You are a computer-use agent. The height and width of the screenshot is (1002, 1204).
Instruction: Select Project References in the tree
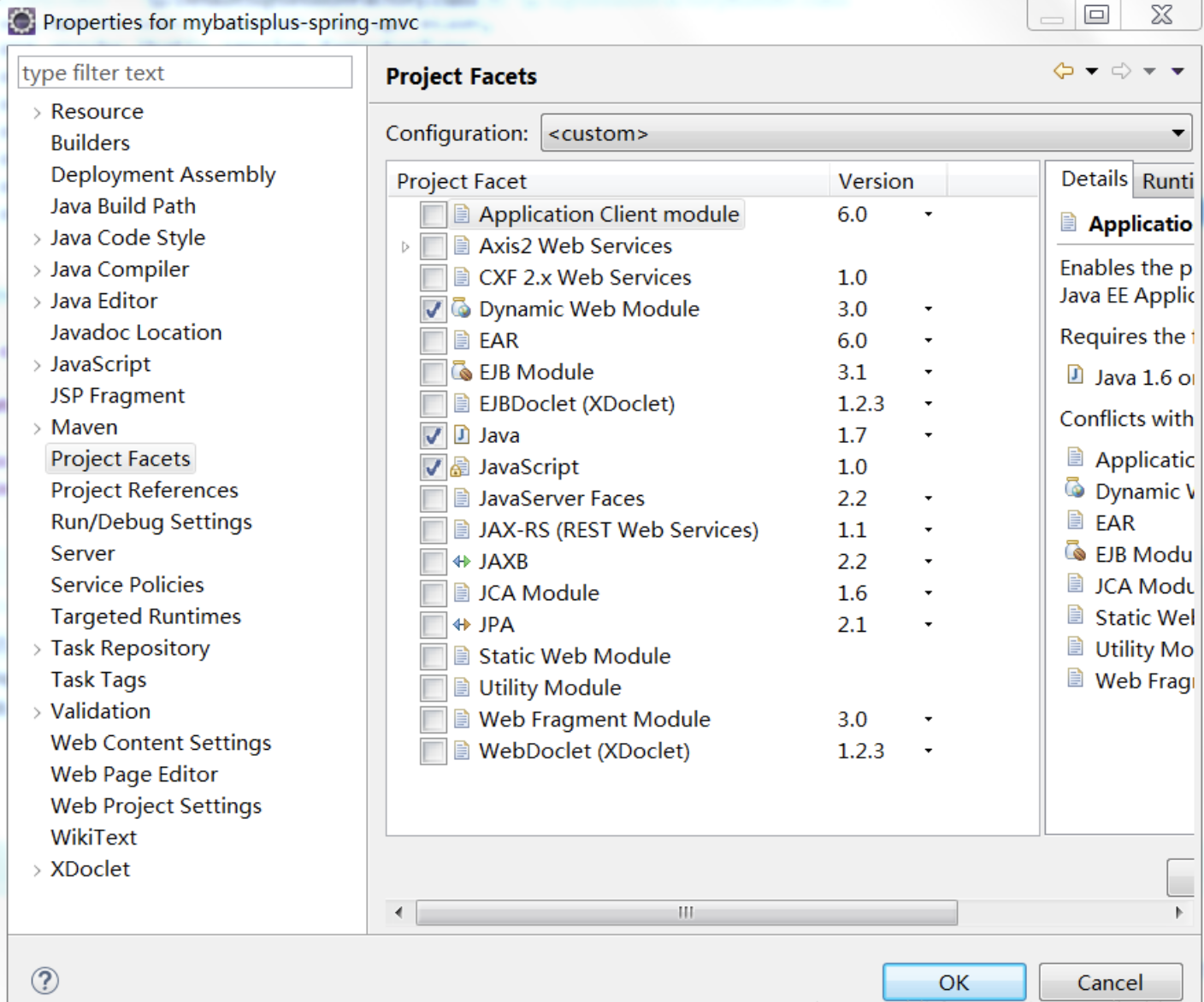145,490
